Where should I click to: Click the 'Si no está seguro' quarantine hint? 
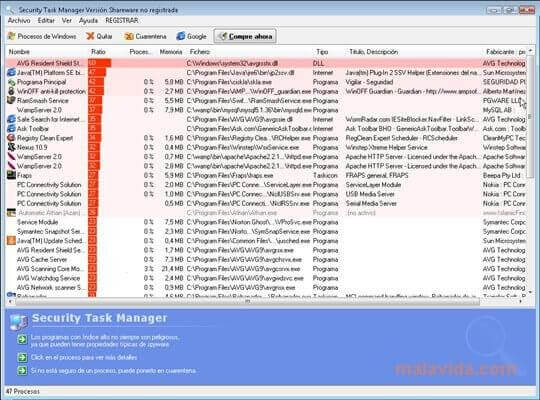pos(114,371)
